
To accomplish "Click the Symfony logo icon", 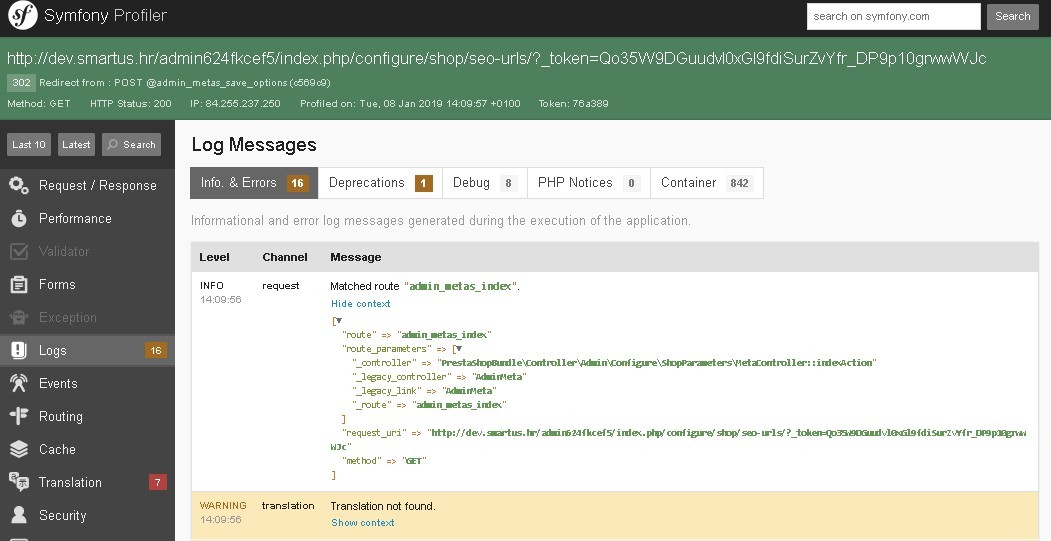I will point(22,15).
